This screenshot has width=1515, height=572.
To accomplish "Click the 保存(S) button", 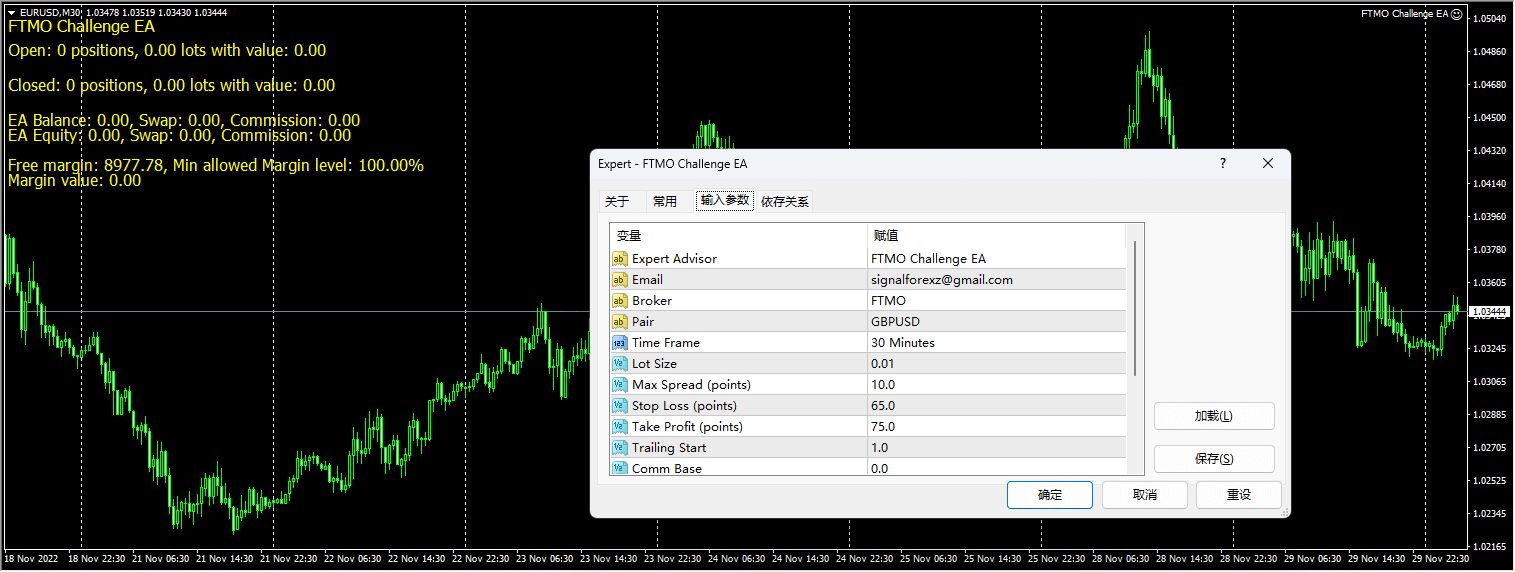I will click(1214, 459).
